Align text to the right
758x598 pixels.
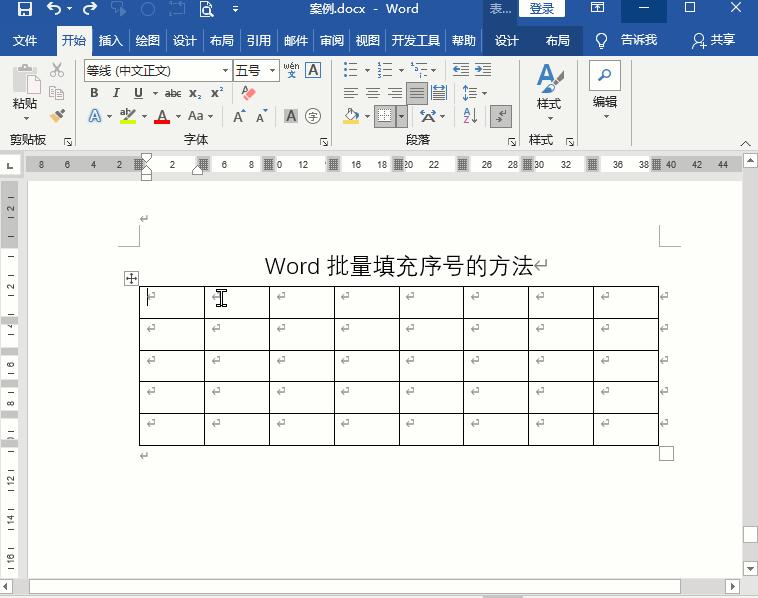point(394,92)
